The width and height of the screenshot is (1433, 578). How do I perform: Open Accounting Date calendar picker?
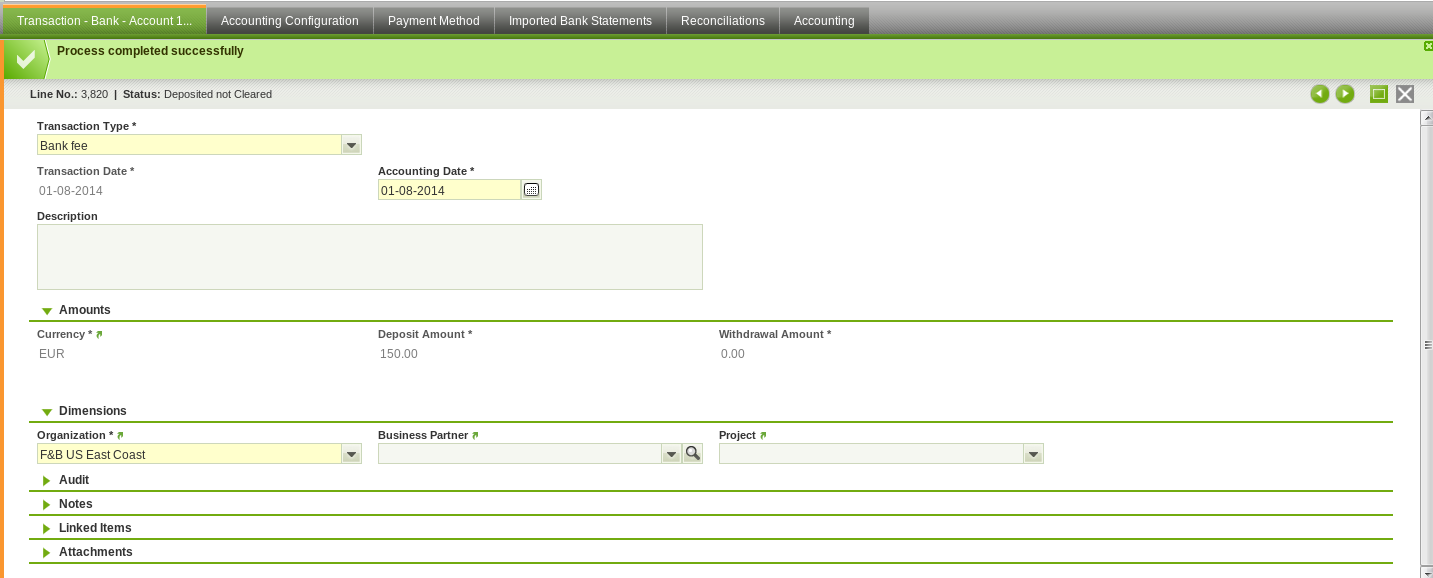click(x=532, y=190)
